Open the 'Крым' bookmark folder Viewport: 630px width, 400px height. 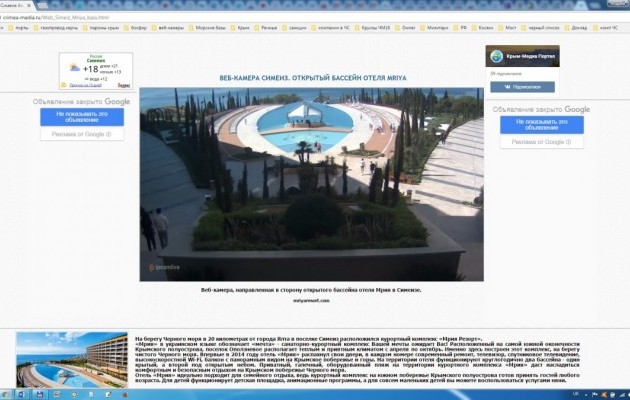point(240,28)
